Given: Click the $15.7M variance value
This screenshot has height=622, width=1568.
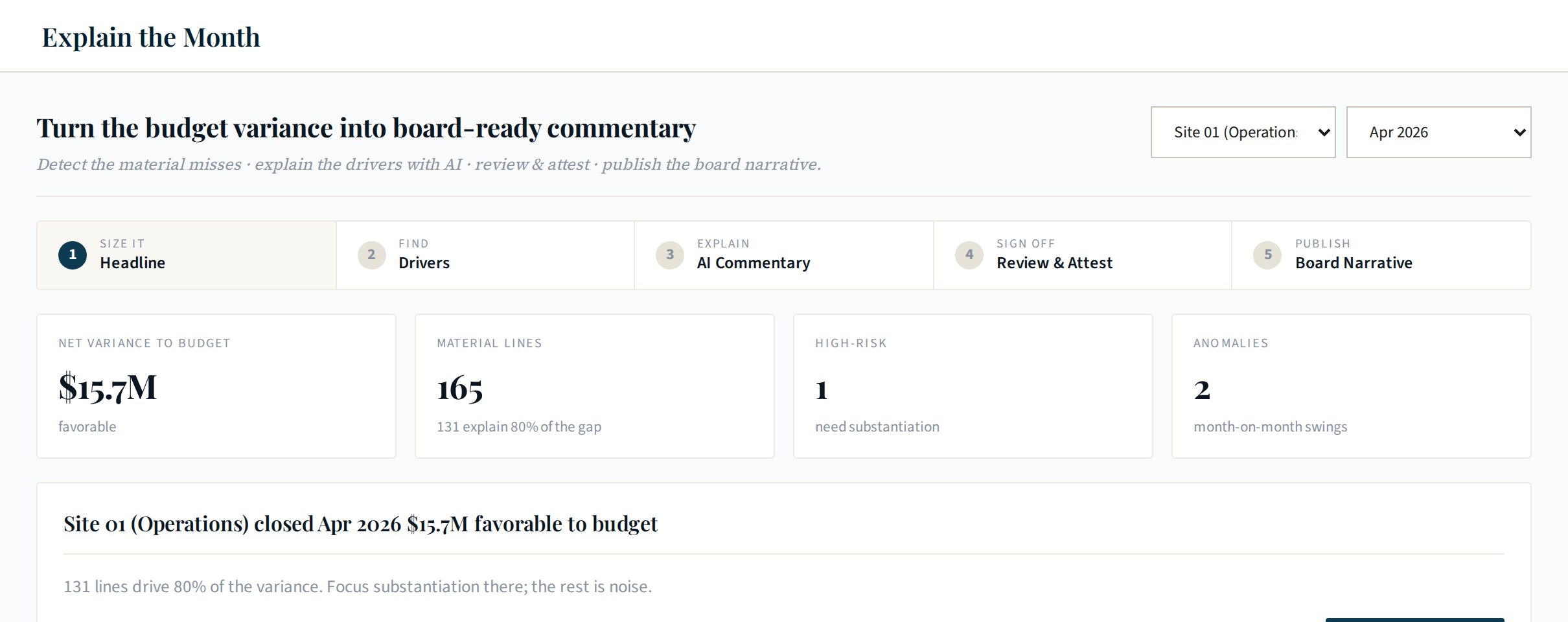Looking at the screenshot, I should click(x=108, y=387).
